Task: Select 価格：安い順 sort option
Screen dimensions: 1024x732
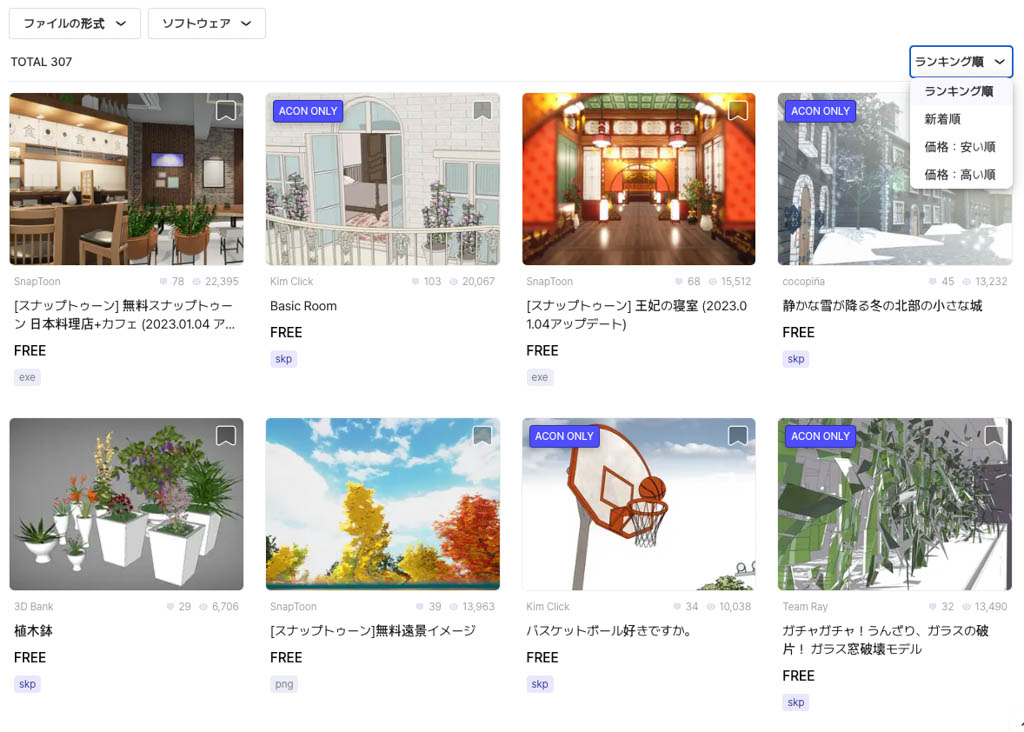Action: point(959,146)
